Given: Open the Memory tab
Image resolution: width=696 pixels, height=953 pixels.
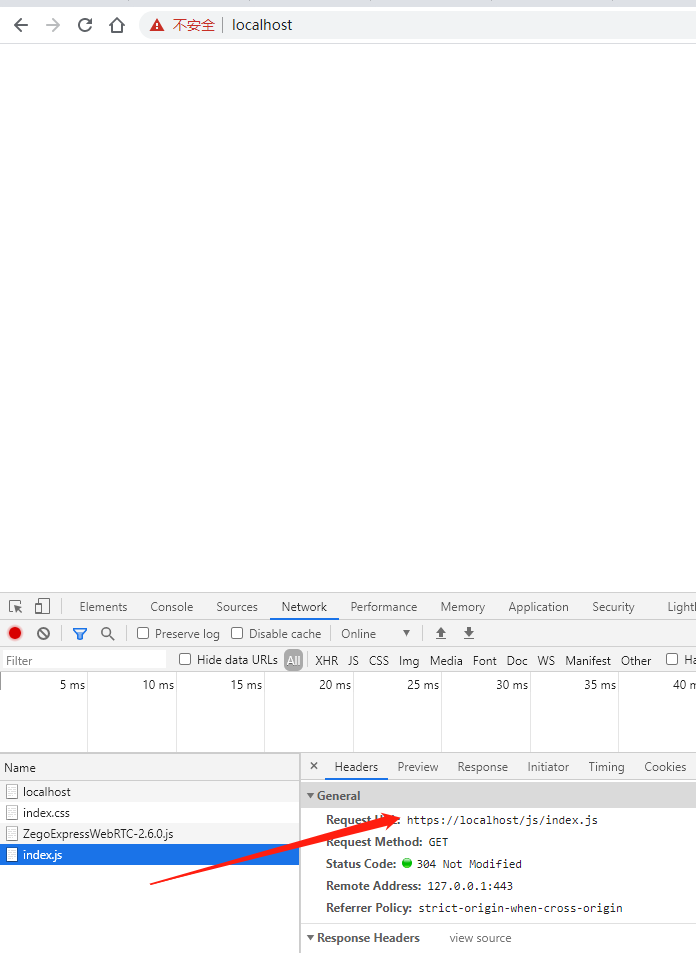Looking at the screenshot, I should (463, 607).
